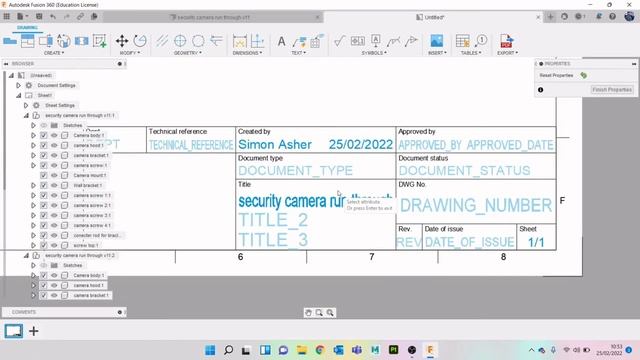This screenshot has width=640, height=360.
Task: Hide camera screw 1:1 with its eye icon
Action: pyautogui.click(x=54, y=196)
